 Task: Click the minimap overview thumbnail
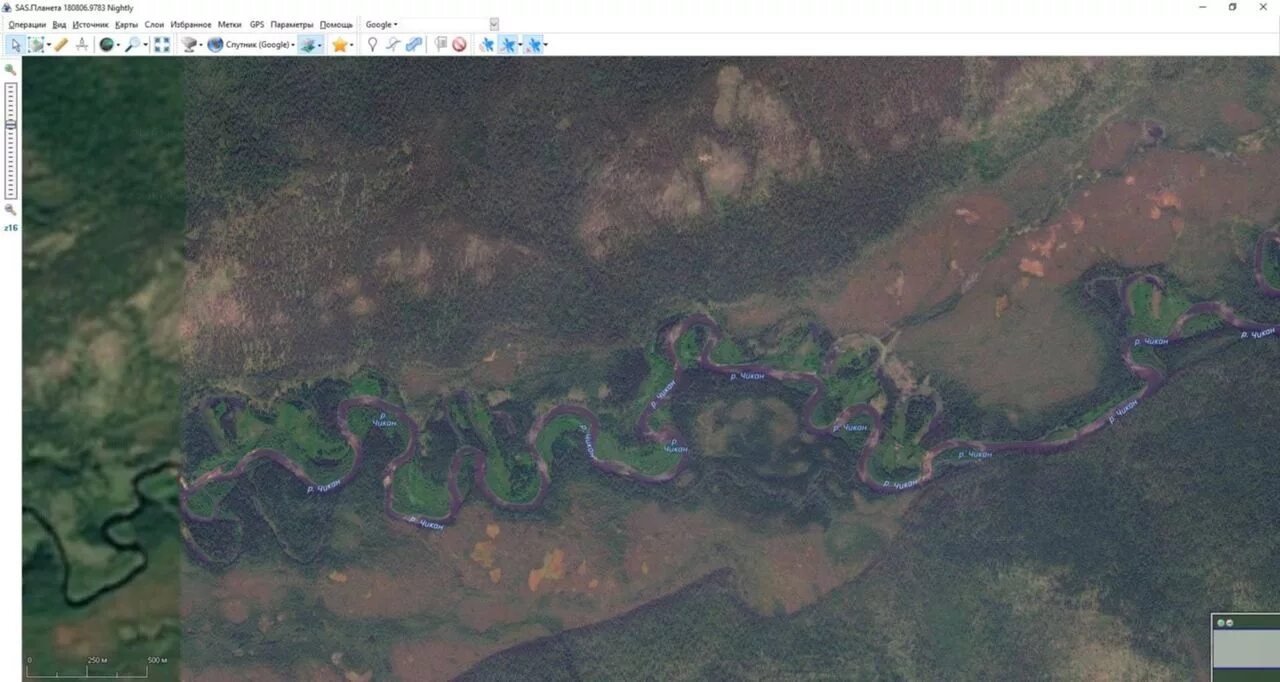point(1246,650)
